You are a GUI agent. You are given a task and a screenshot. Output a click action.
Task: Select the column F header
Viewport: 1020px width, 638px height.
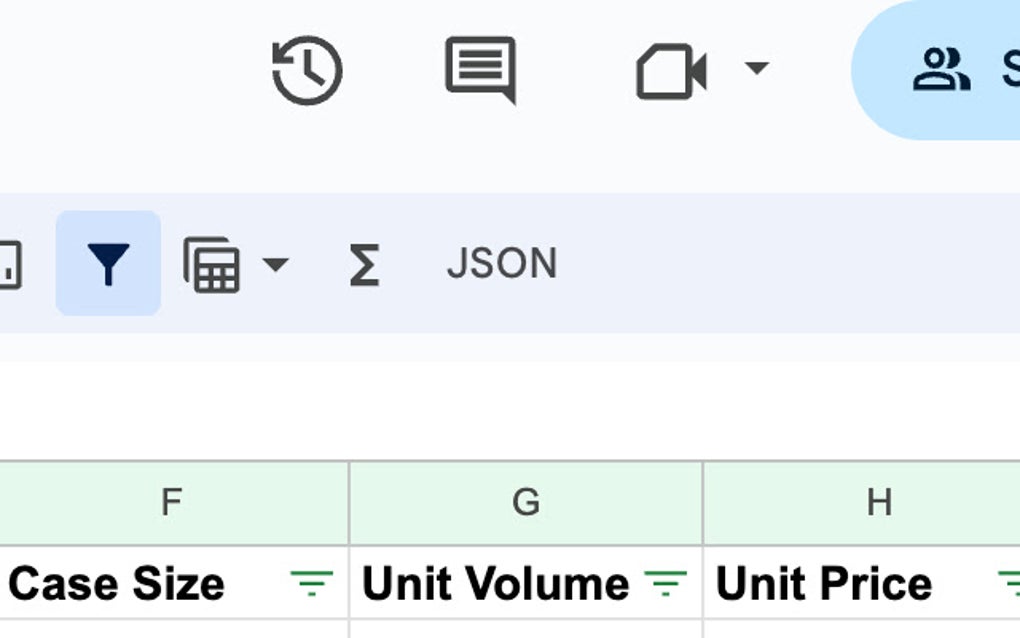pyautogui.click(x=172, y=502)
